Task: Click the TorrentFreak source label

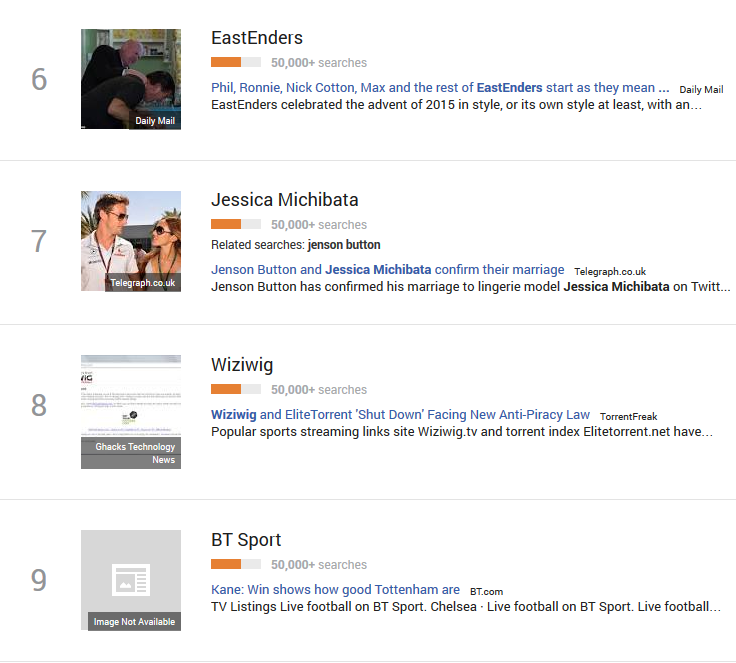Action: coord(629,416)
